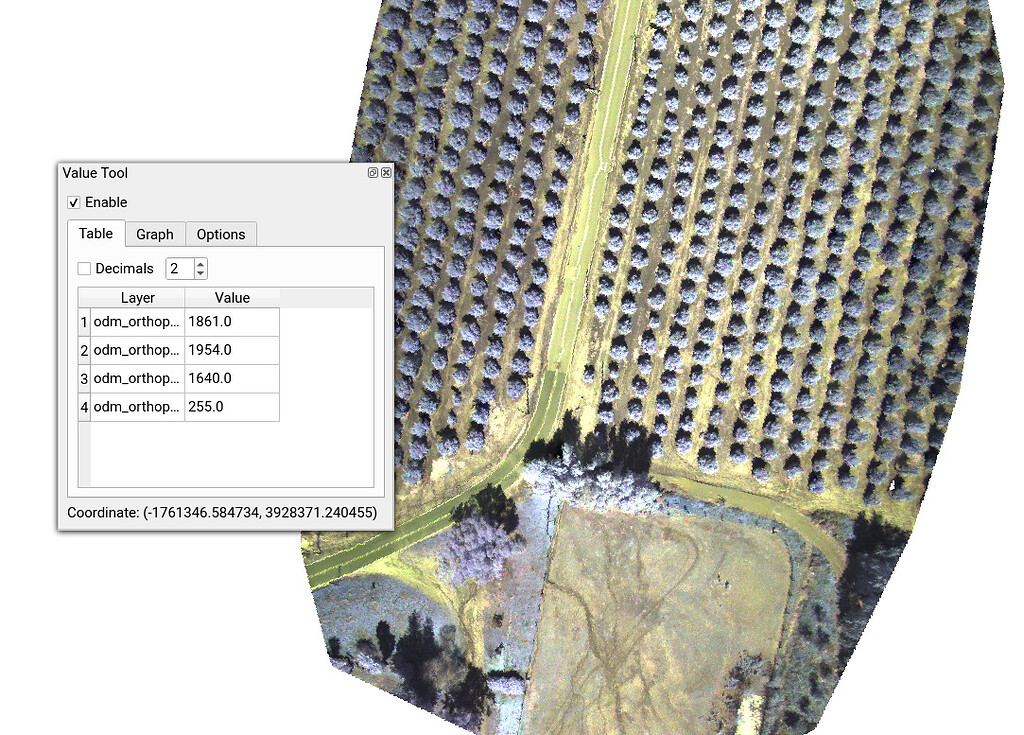The height and width of the screenshot is (735, 1024).
Task: Check the Decimals checkbox
Action: click(85, 268)
